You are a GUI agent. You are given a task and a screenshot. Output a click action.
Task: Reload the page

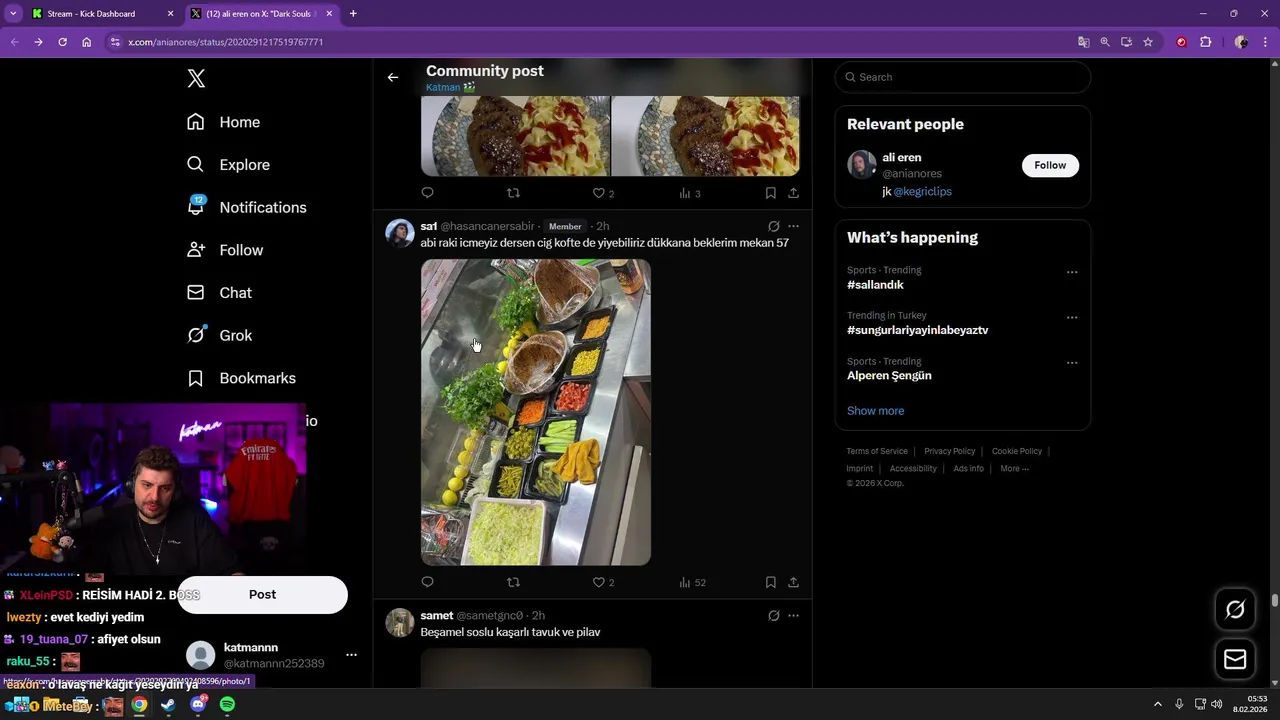[x=62, y=42]
